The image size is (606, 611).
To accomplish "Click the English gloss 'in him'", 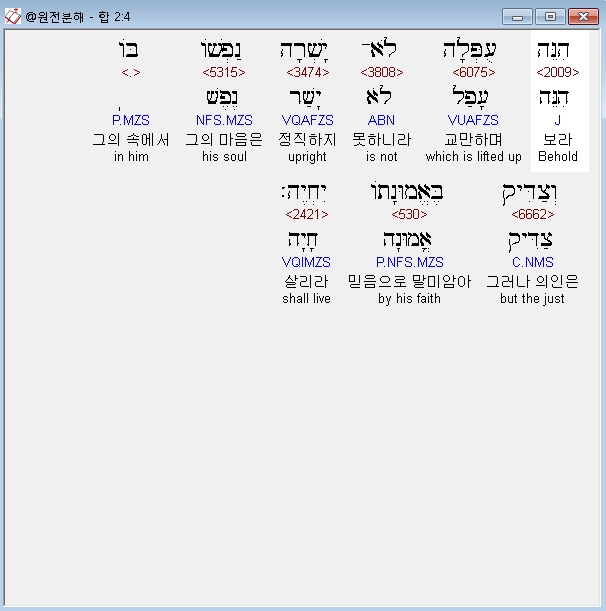I will 131,156.
